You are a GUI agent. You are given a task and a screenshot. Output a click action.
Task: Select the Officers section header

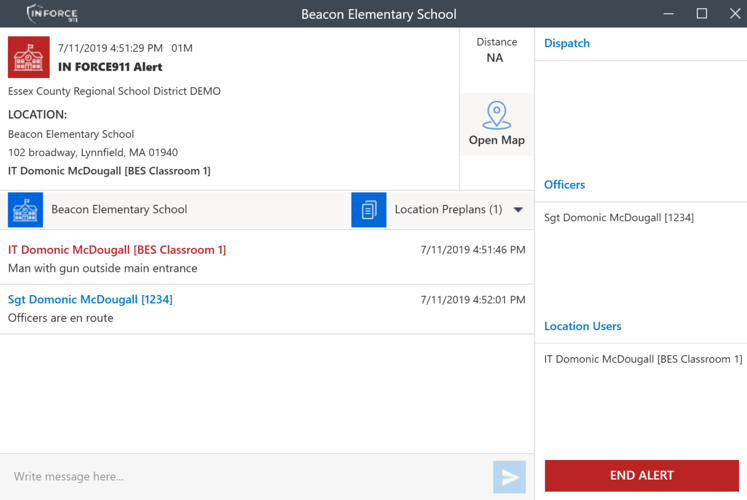click(x=565, y=185)
